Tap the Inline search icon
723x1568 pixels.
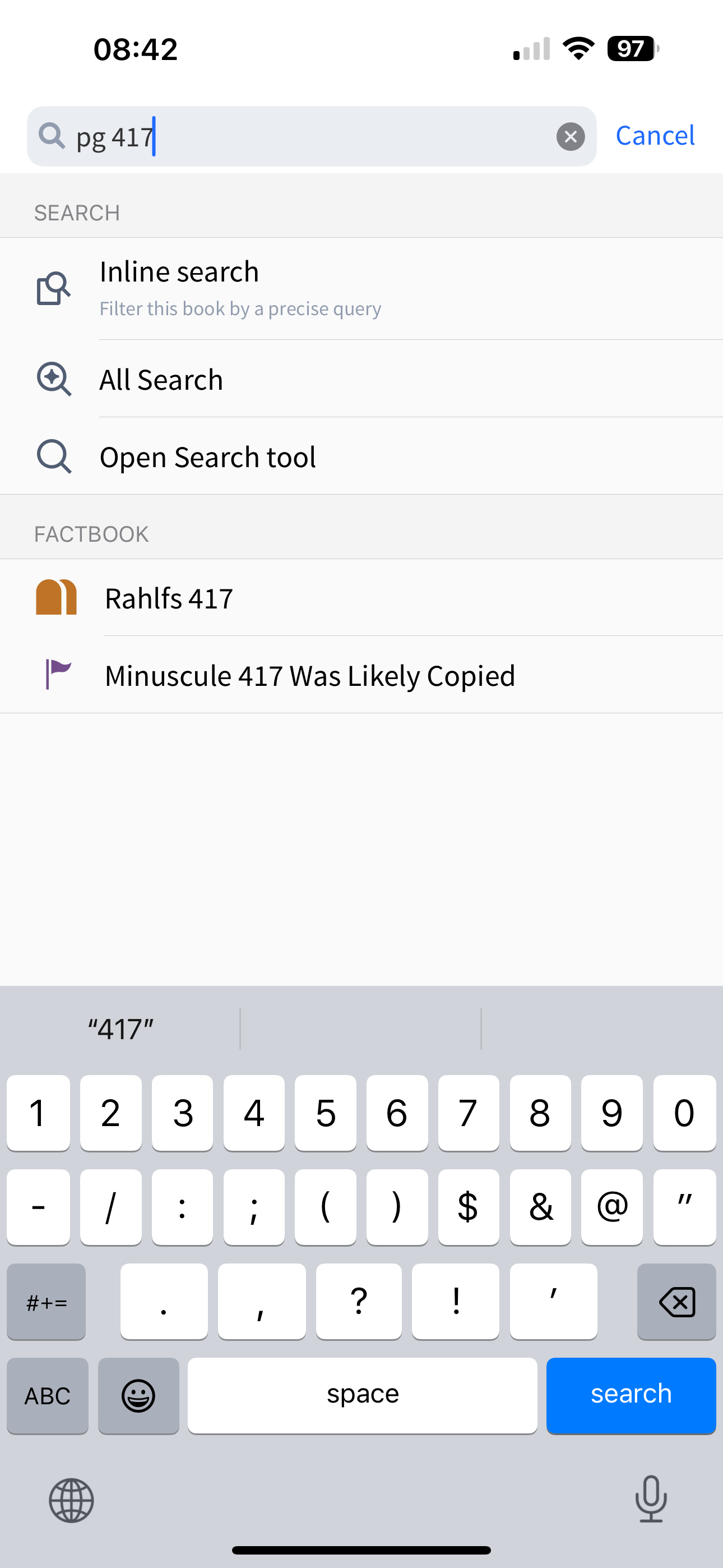(54, 288)
